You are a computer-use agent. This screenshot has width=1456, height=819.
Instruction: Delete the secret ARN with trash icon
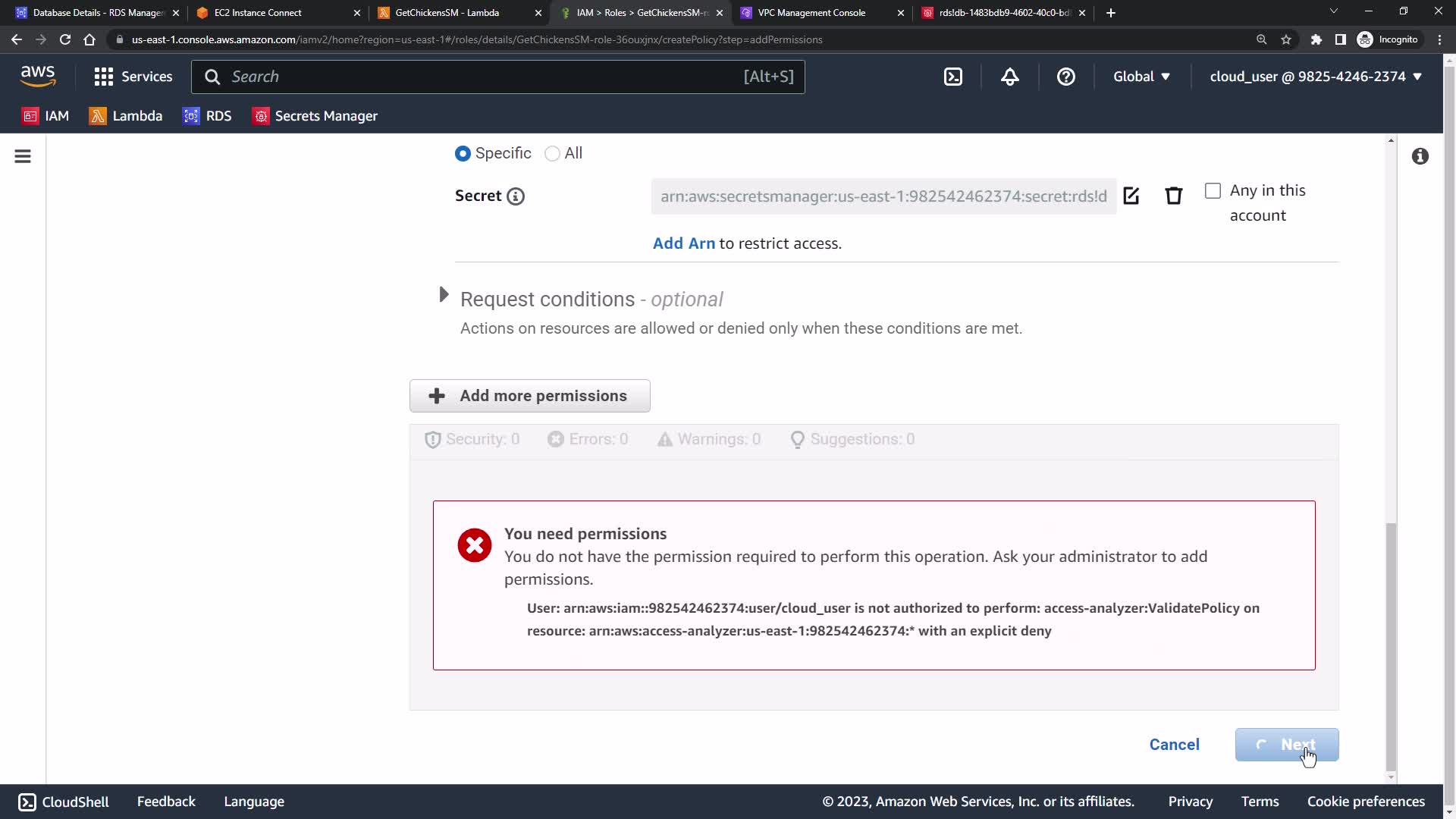coord(1173,196)
